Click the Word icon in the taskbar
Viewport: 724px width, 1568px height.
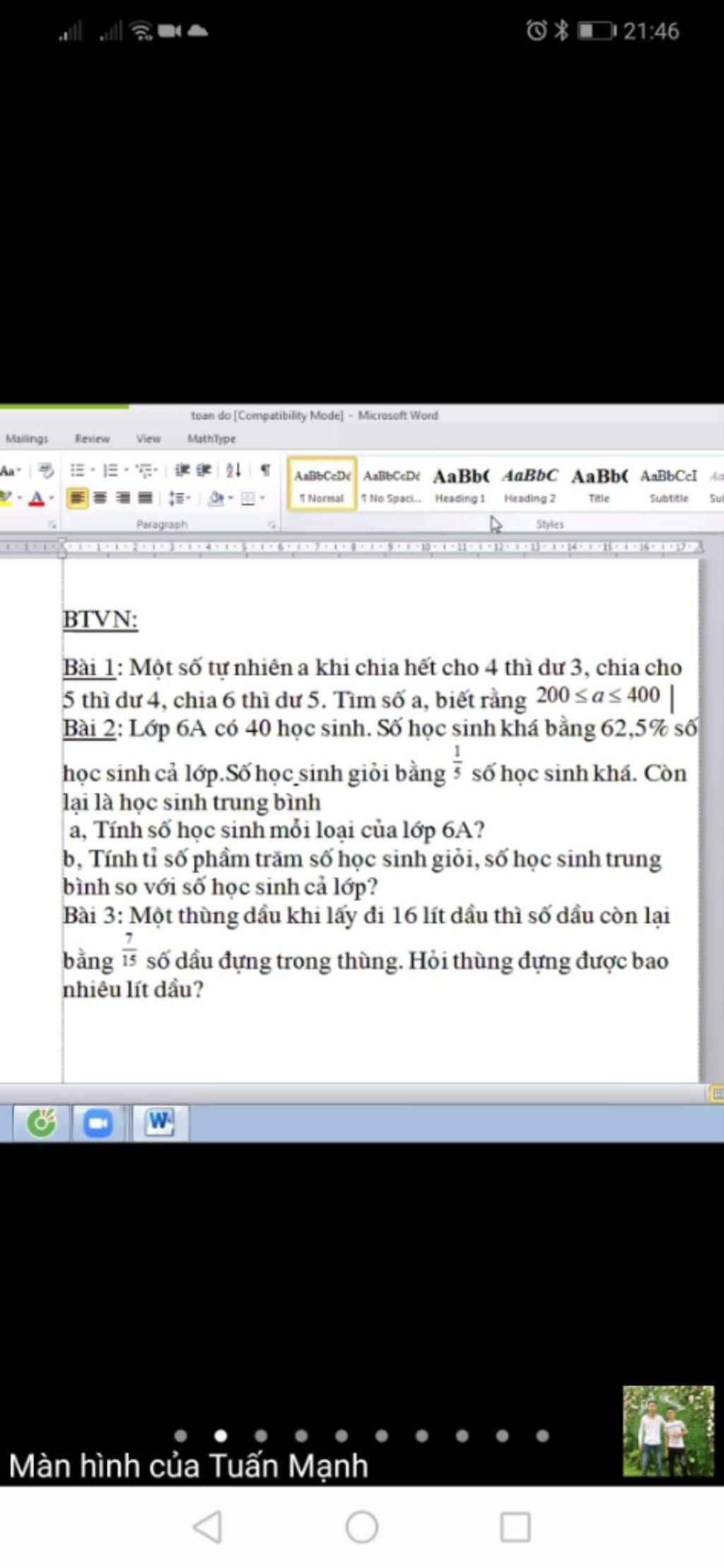coord(160,1122)
